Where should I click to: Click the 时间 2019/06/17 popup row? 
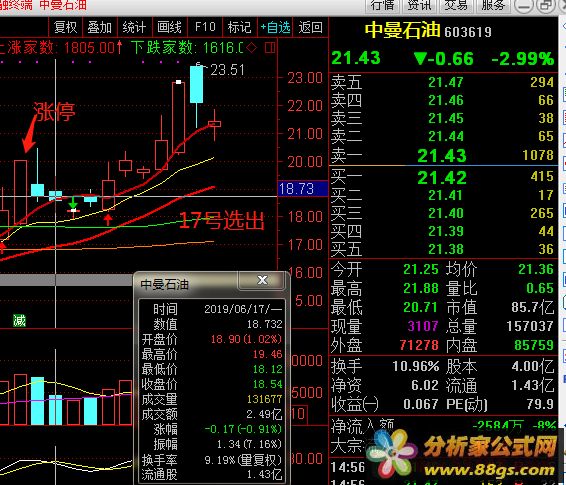tap(212, 309)
